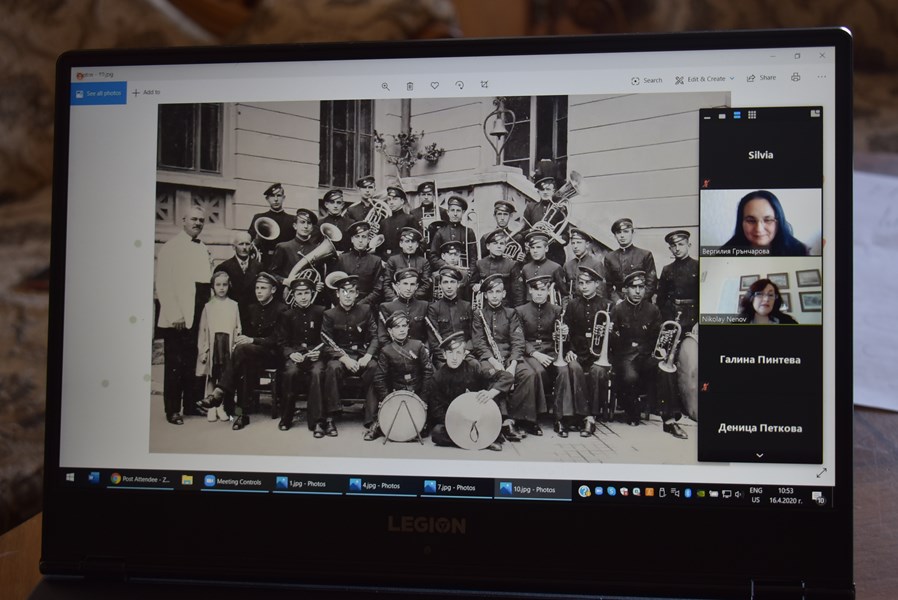Switch Zoom panel to active speaker strip view

[737, 115]
